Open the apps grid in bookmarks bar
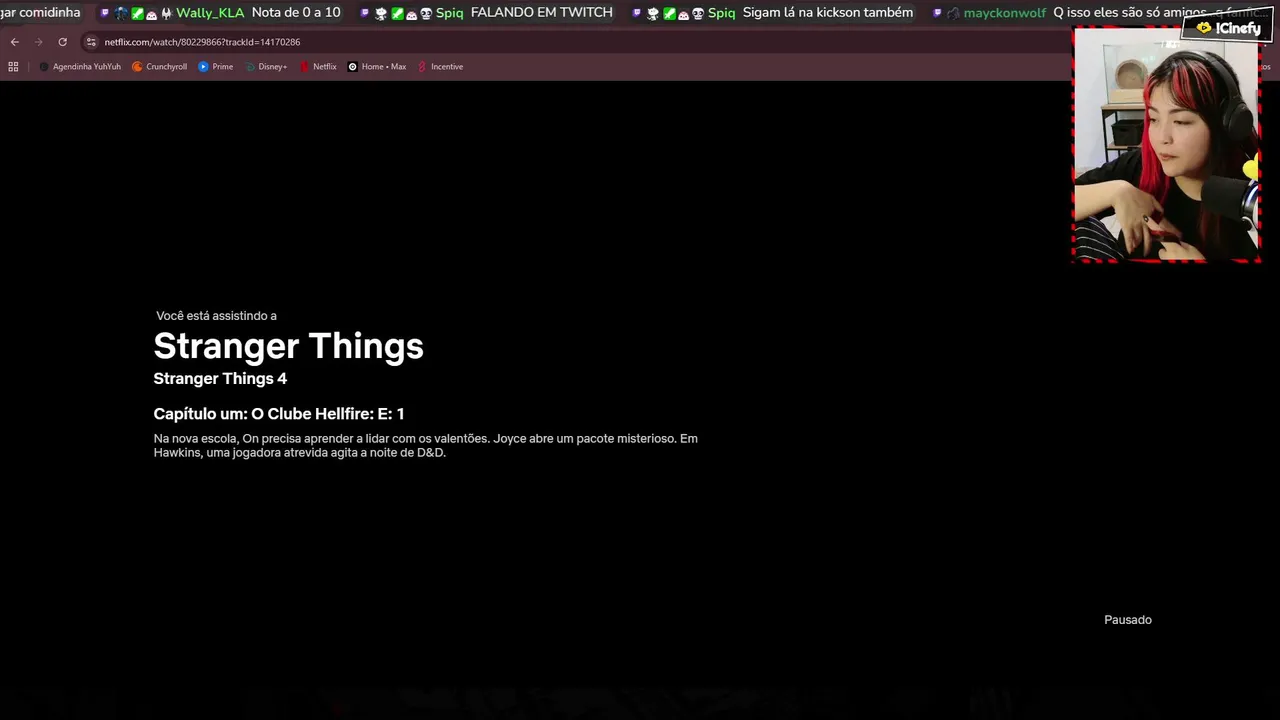The image size is (1280, 720). 13,67
